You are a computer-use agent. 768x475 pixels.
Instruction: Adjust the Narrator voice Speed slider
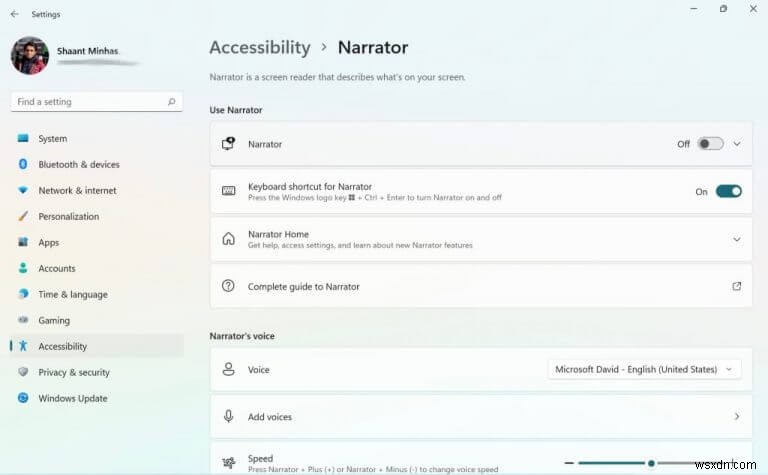(x=651, y=463)
